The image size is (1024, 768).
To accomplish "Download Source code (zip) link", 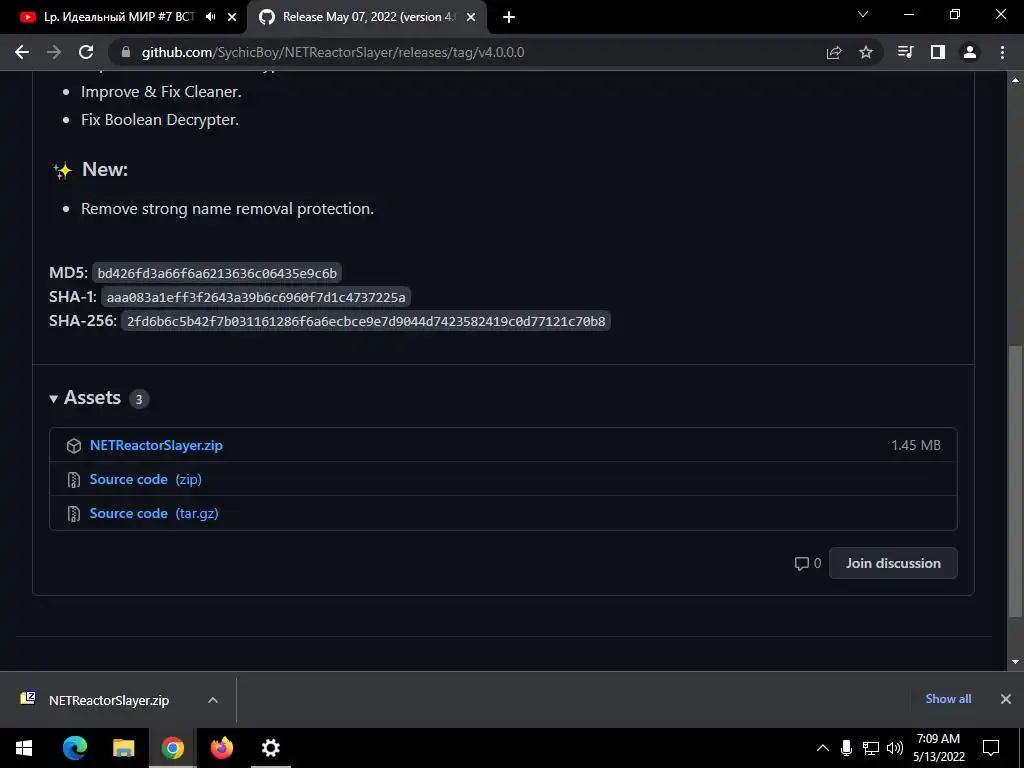I will coord(146,479).
